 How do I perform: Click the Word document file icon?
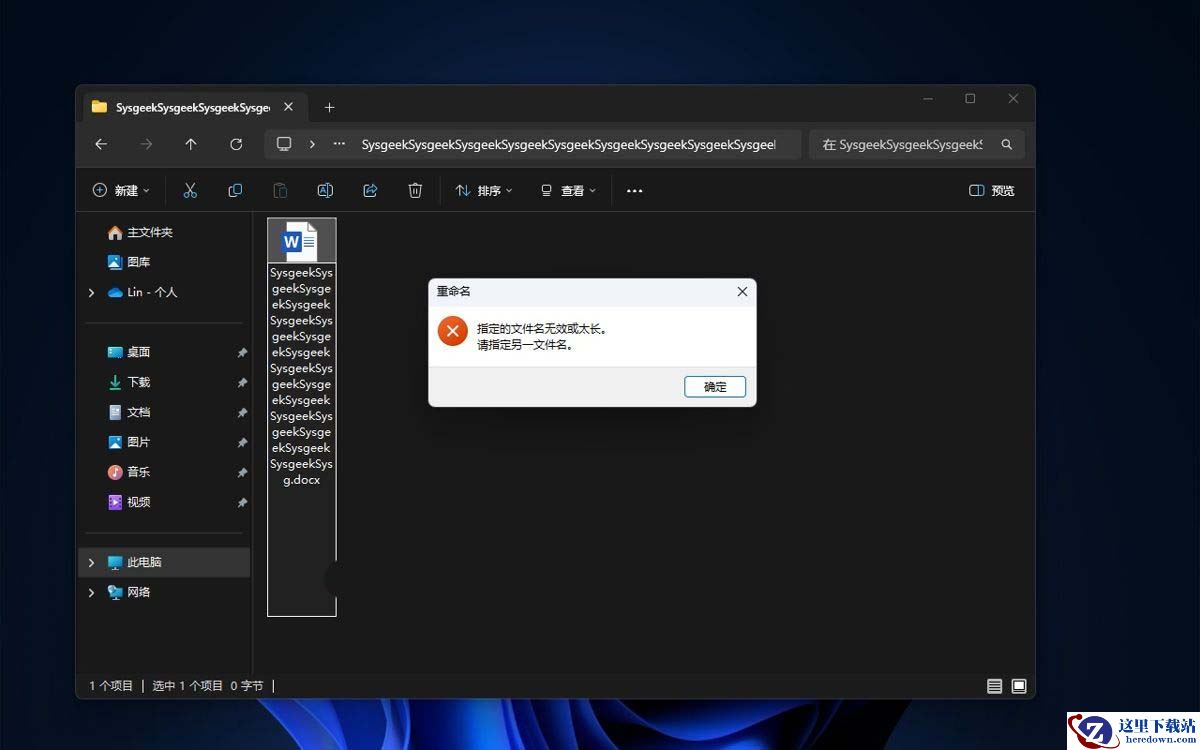301,241
